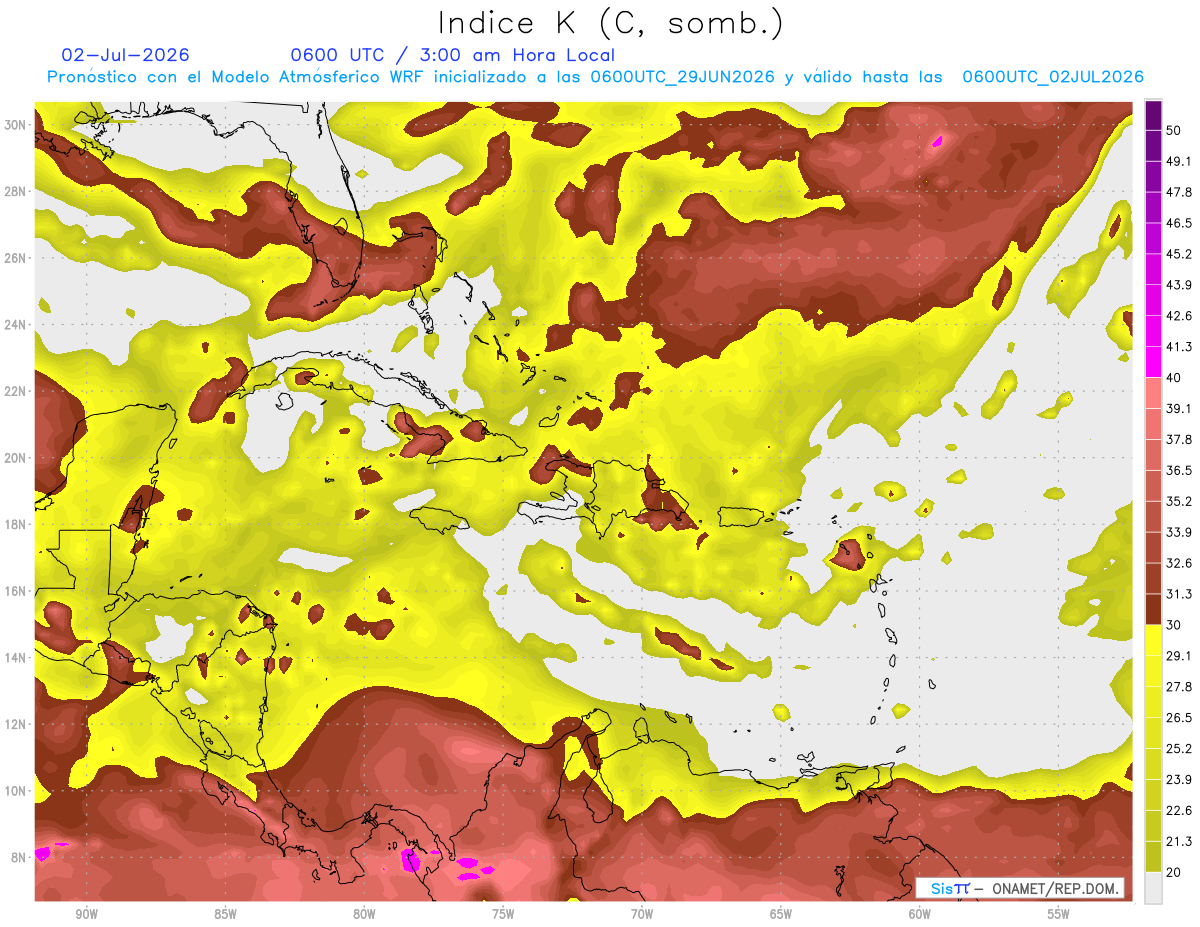Click the colorbar value '37.8'
The width and height of the screenshot is (1200, 927).
click(1178, 439)
